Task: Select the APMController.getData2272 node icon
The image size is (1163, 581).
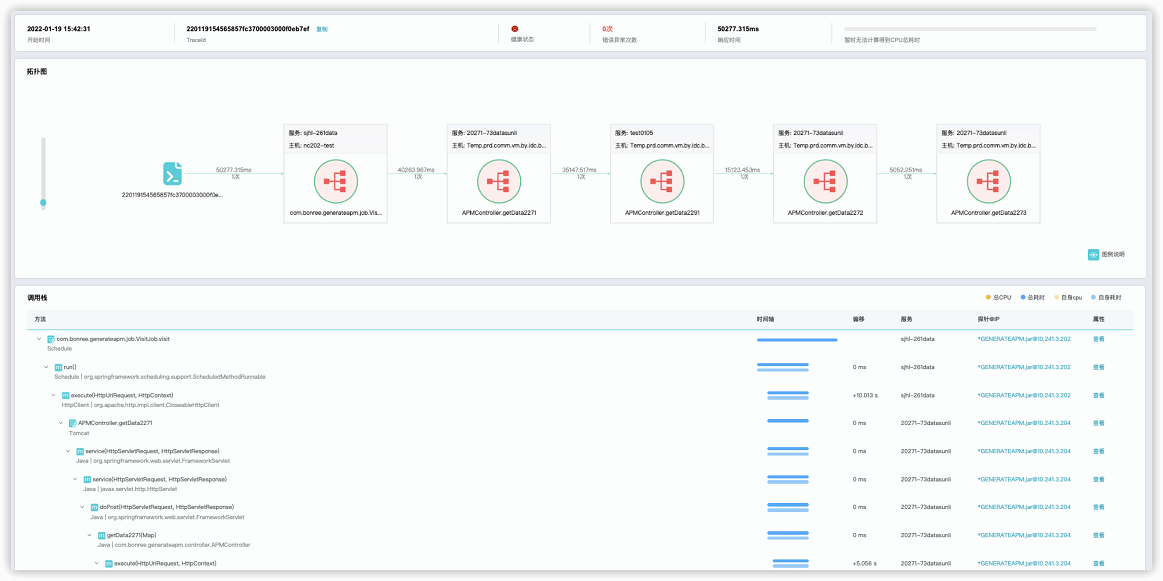Action: 825,181
